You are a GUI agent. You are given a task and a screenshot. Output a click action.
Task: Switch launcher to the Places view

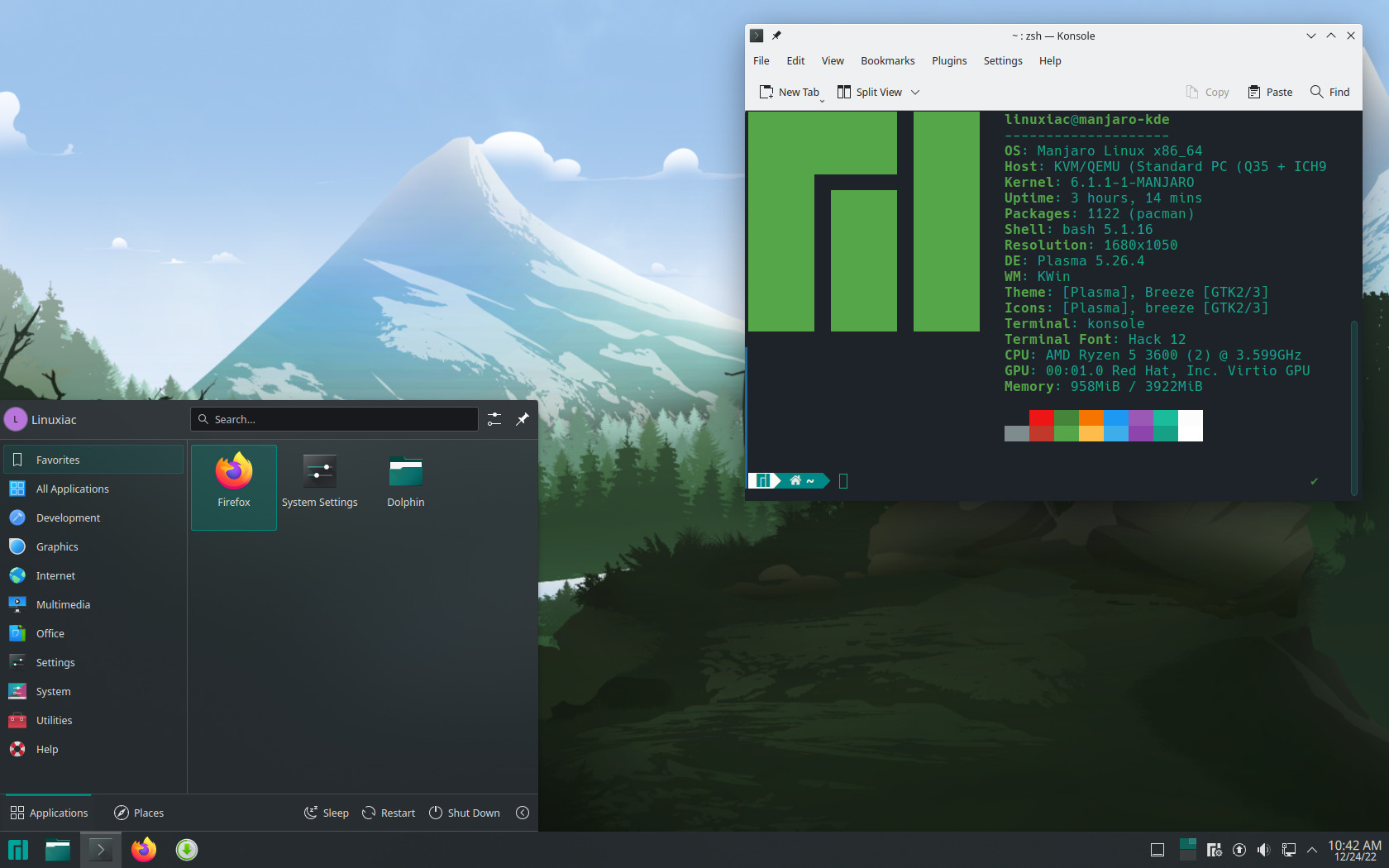coord(139,813)
